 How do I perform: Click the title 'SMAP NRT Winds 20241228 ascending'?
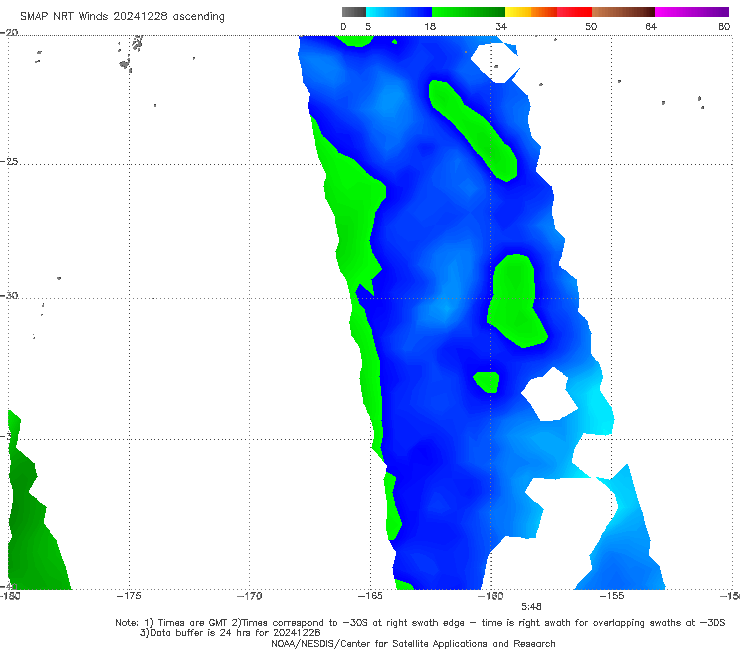(x=122, y=17)
